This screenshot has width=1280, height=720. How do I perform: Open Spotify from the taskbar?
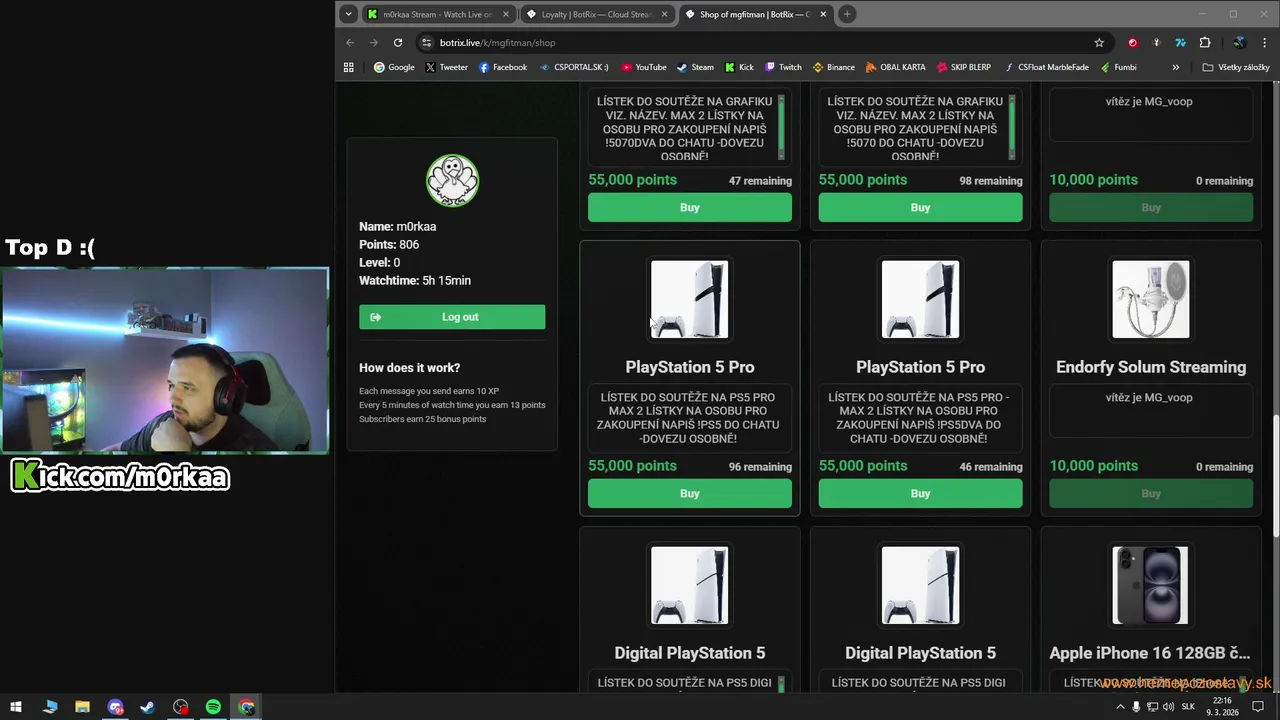pyautogui.click(x=213, y=707)
